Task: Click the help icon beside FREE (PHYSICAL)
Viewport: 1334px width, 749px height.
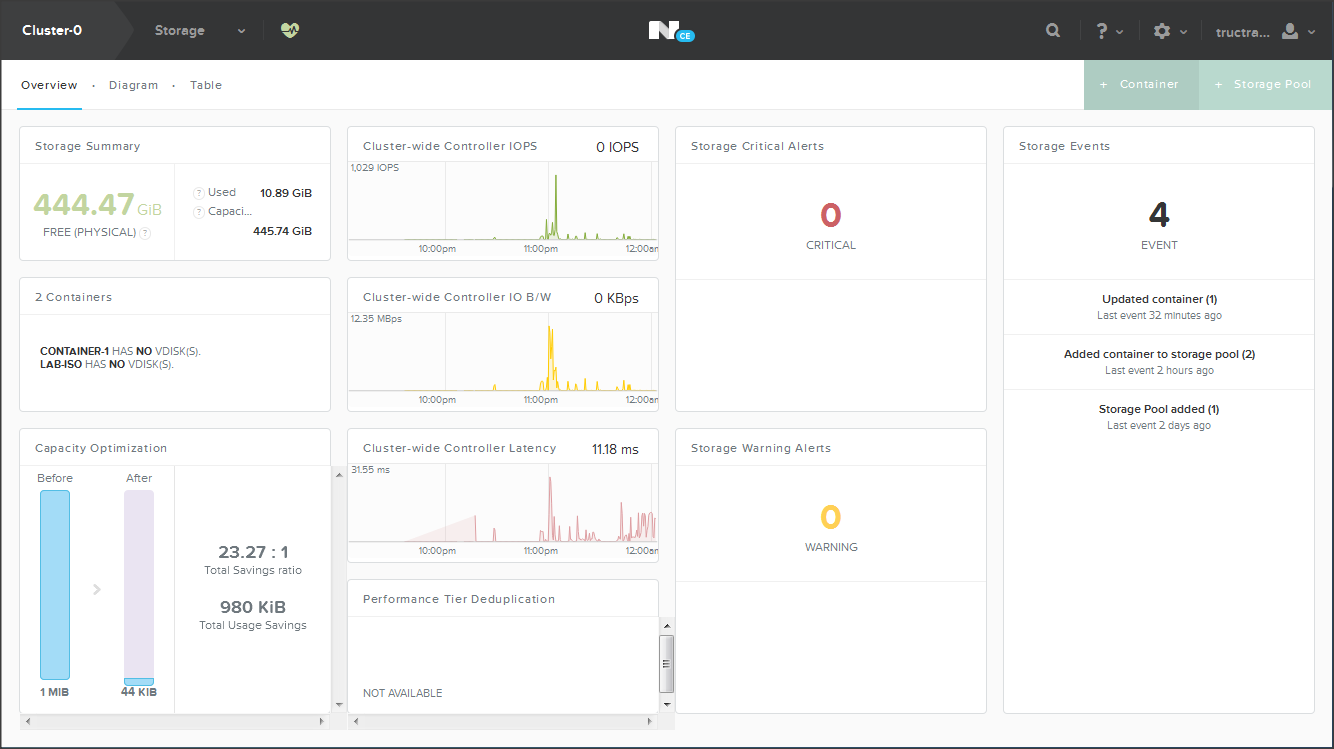Action: [145, 233]
